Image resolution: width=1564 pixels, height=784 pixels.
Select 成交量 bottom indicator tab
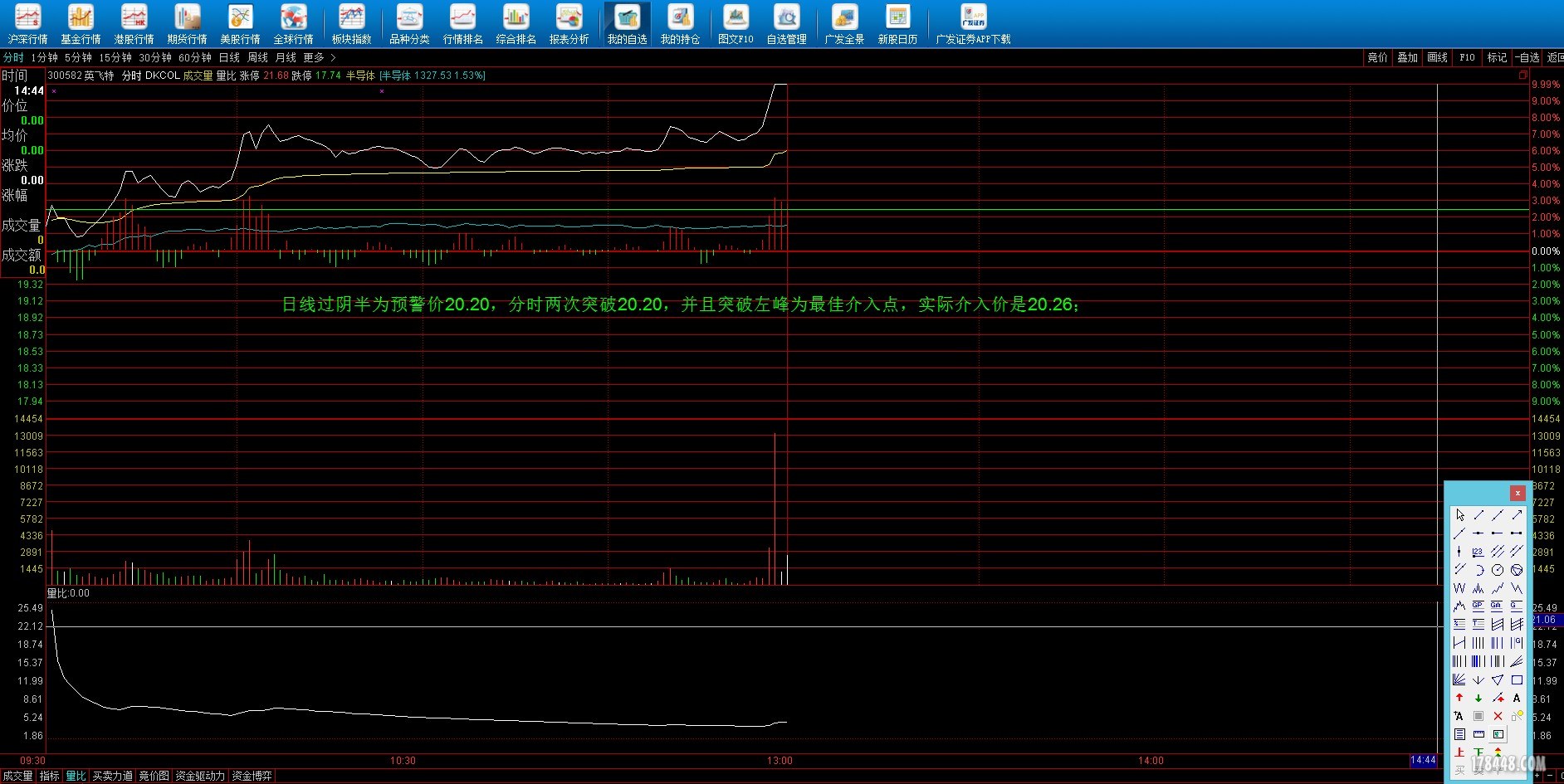pyautogui.click(x=17, y=776)
